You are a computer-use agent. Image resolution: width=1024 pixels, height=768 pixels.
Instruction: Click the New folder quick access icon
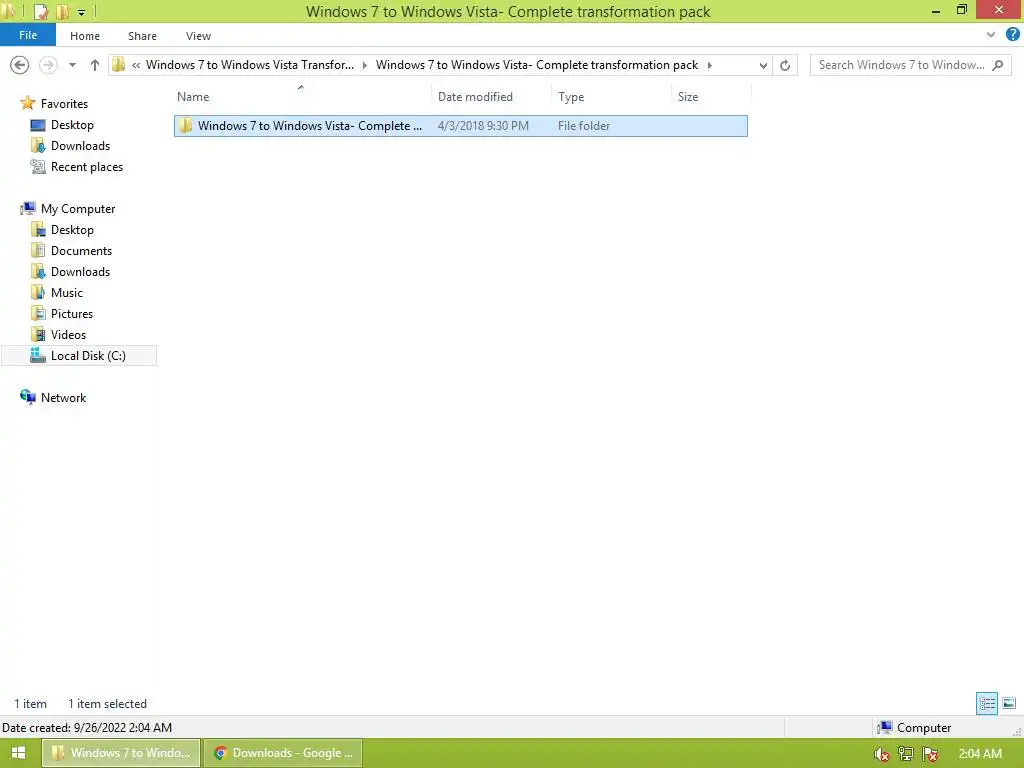[x=63, y=12]
